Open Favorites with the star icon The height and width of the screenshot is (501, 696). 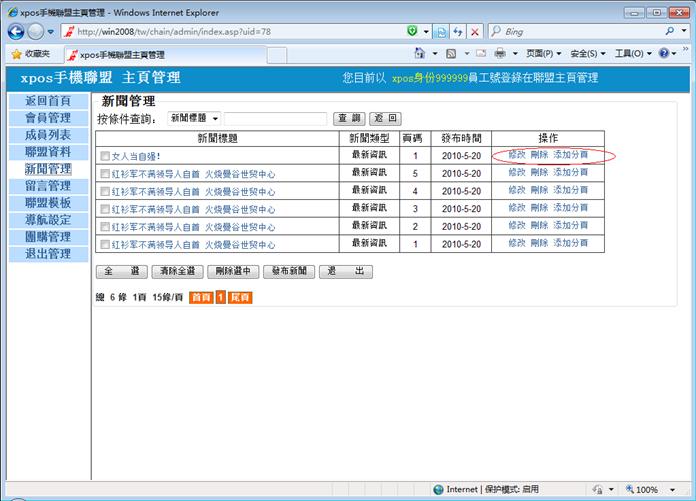tap(29, 54)
